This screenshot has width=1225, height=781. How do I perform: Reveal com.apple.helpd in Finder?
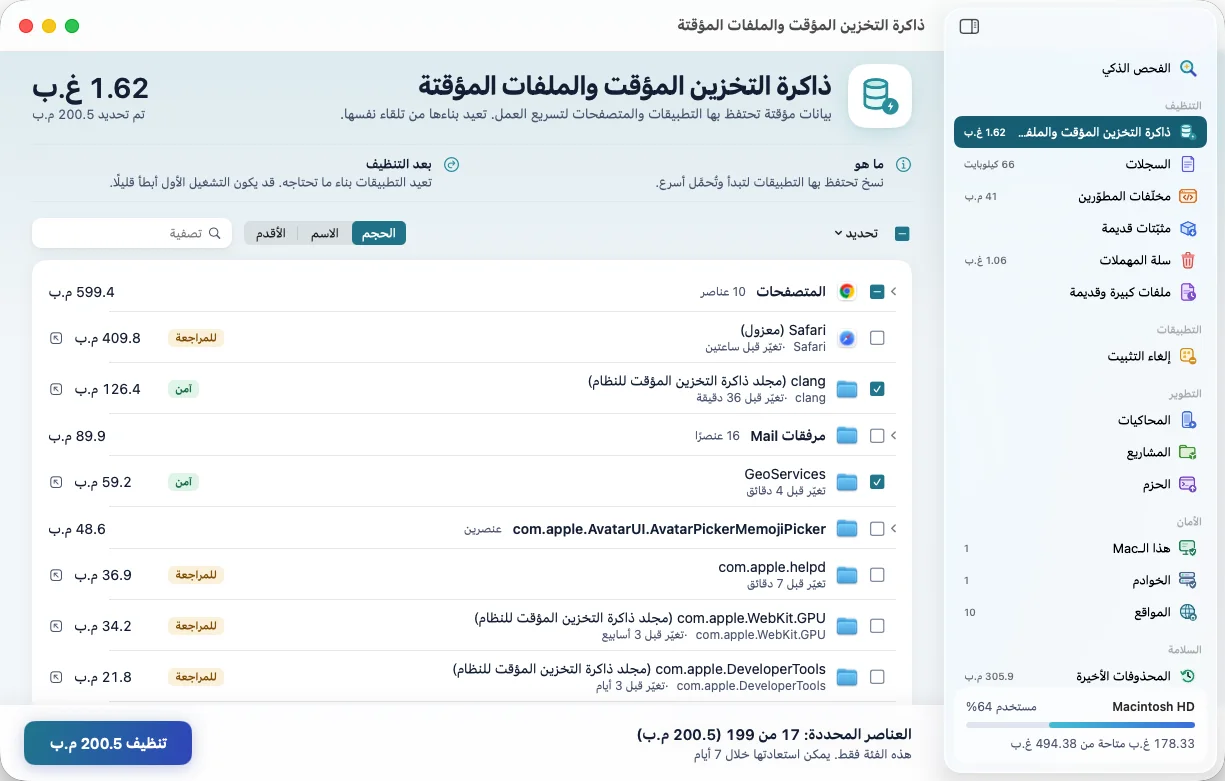click(56, 575)
